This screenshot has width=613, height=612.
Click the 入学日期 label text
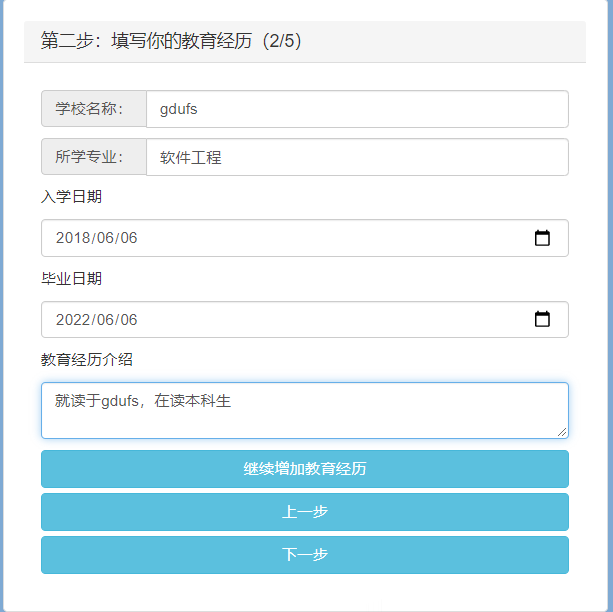(71, 197)
